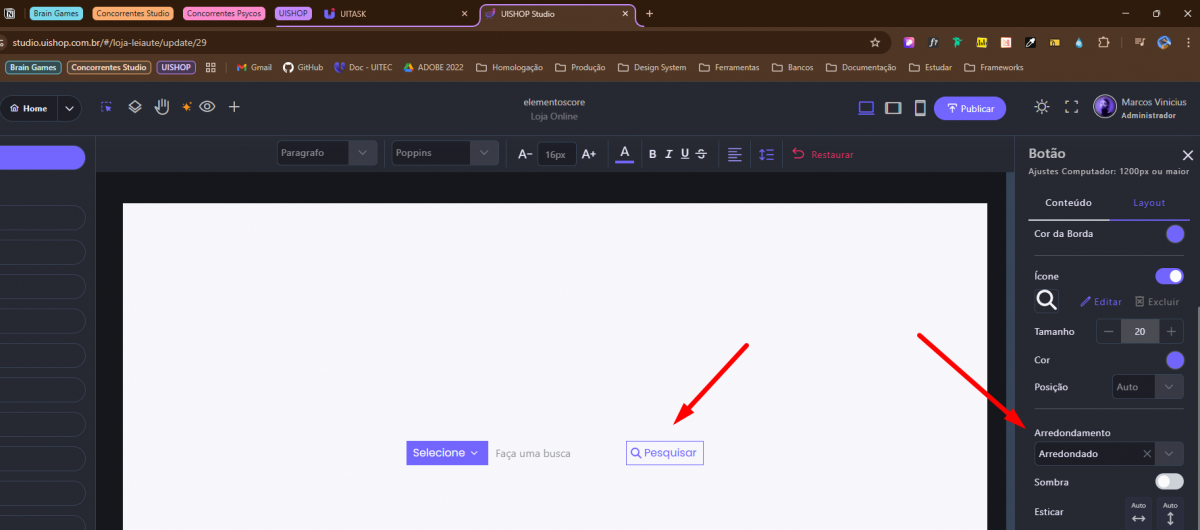This screenshot has height=530, width=1200.
Task: Toggle preview eye icon
Action: click(x=207, y=107)
